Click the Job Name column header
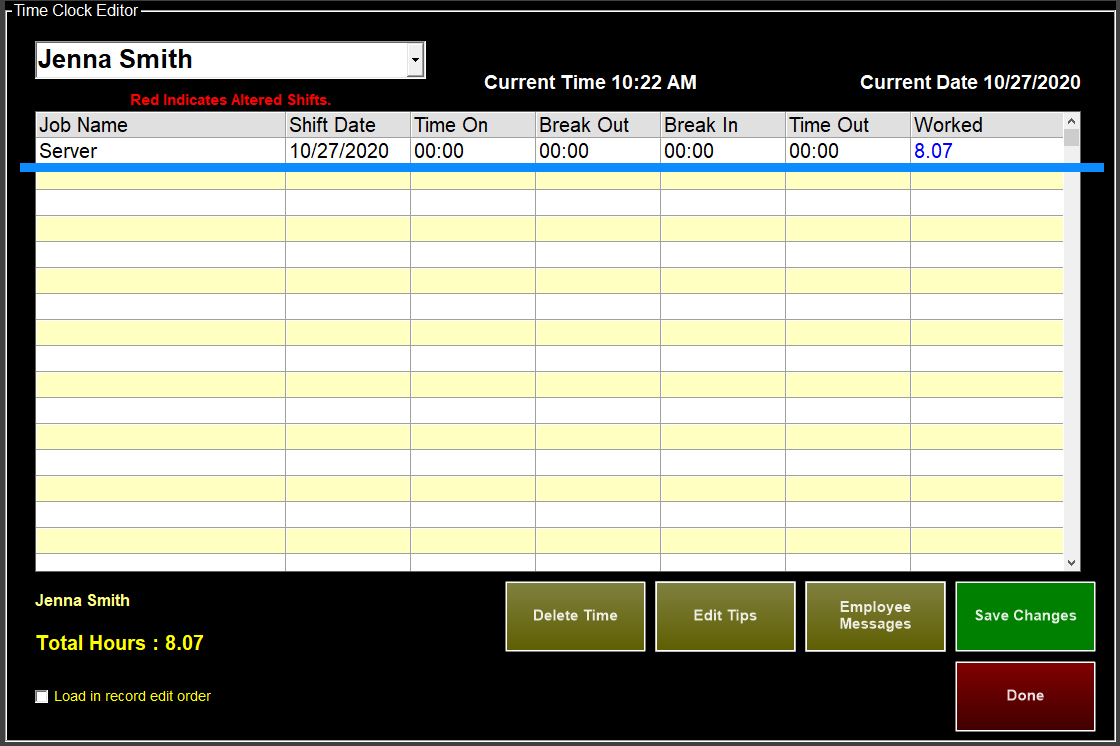1120x746 pixels. [x=160, y=125]
